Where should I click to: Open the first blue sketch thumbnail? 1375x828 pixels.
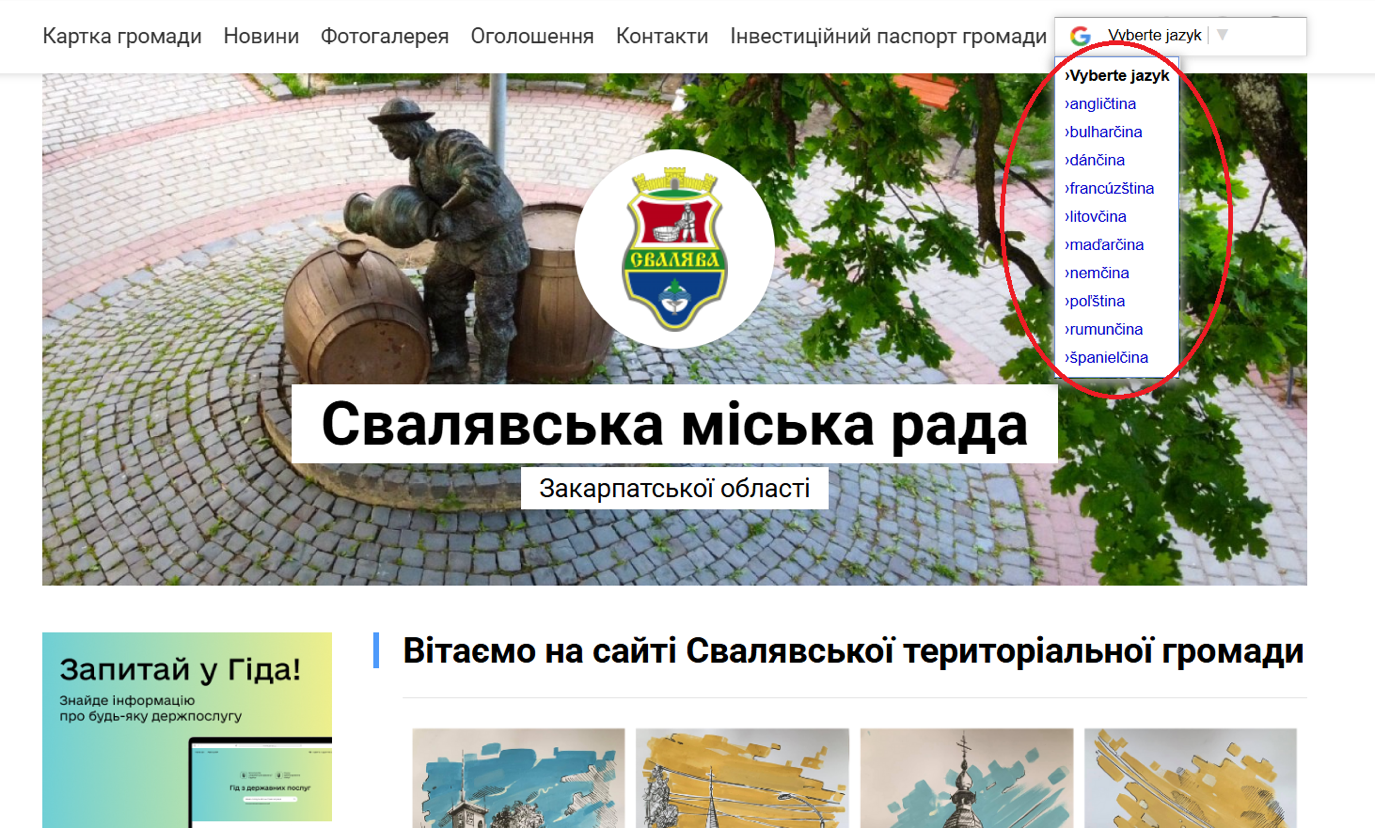pos(518,777)
